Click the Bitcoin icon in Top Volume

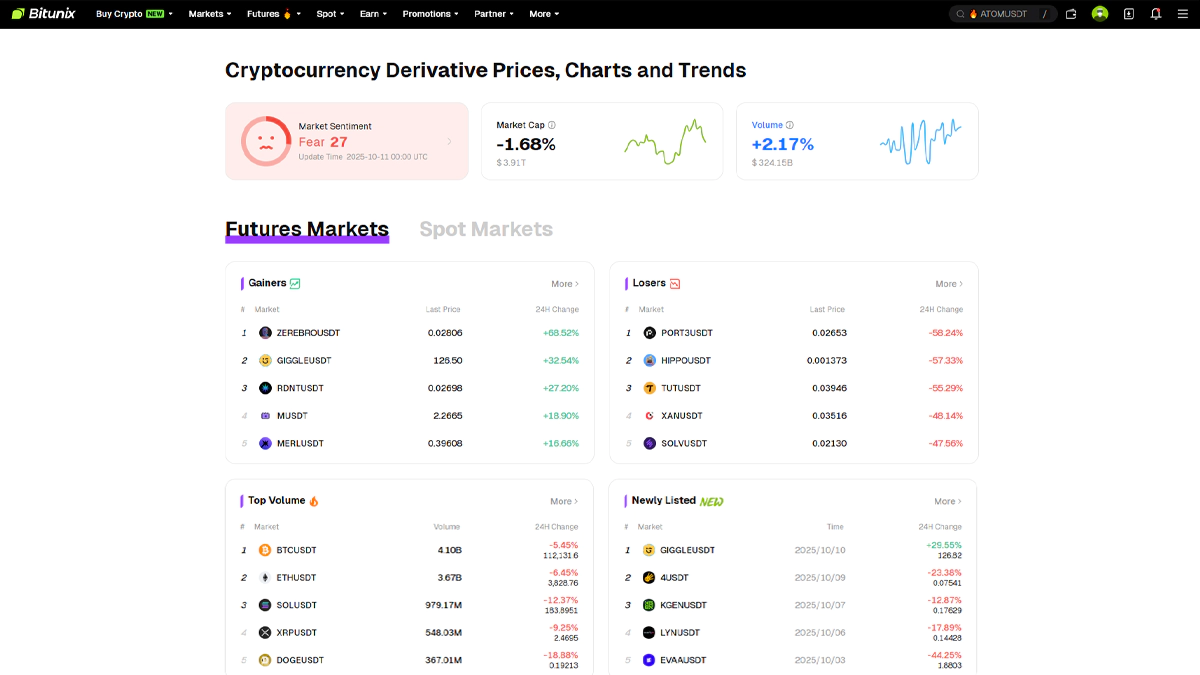point(265,550)
